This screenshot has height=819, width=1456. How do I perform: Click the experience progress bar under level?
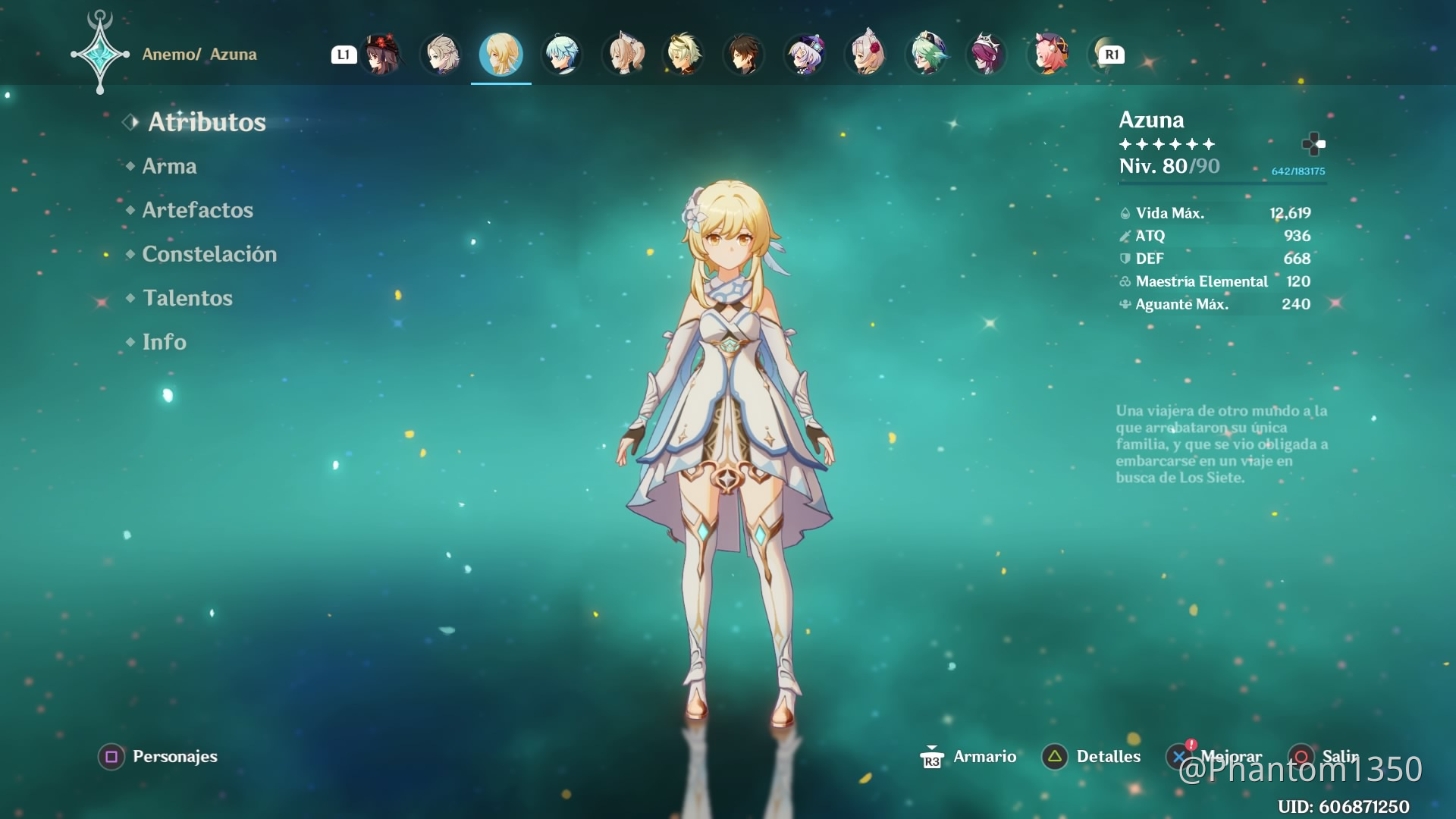coord(1222,183)
